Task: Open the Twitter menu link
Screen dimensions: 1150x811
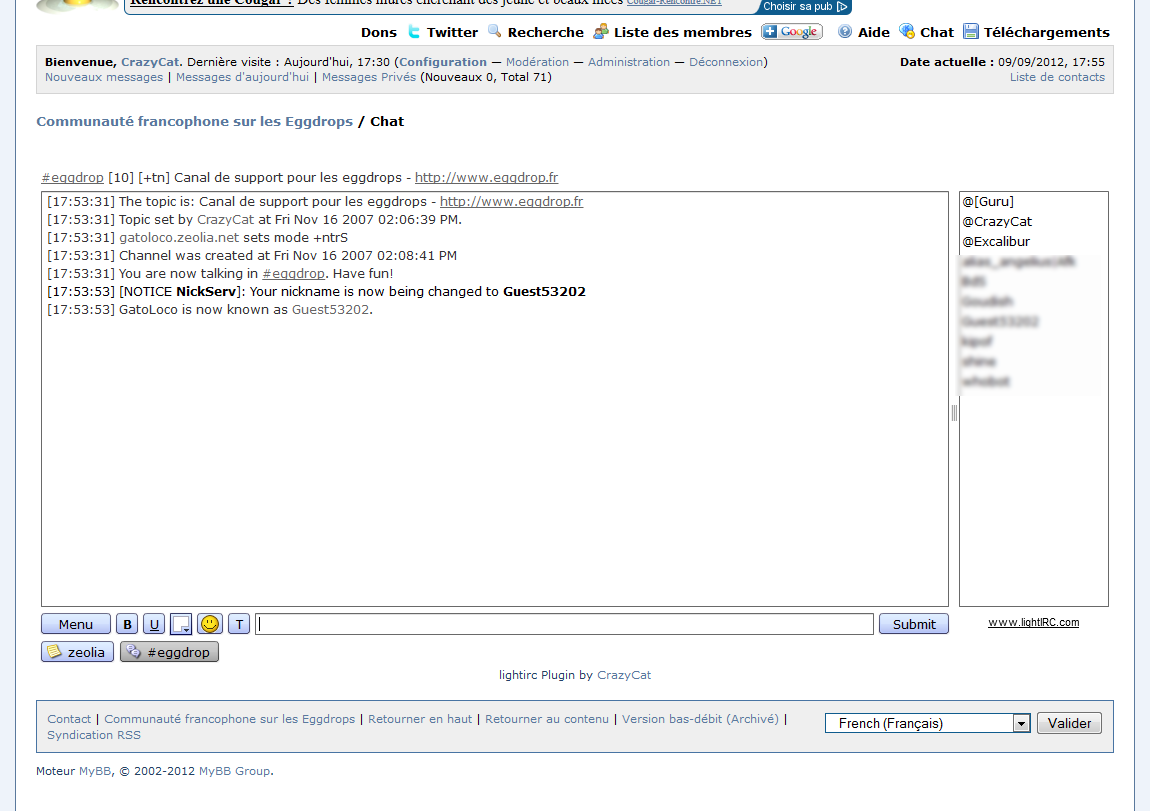Action: [x=453, y=32]
